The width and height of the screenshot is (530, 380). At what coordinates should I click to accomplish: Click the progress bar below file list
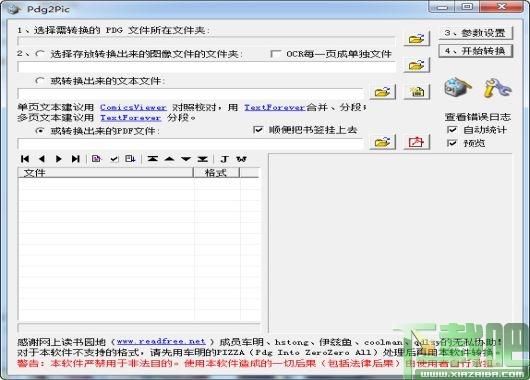coord(139,327)
